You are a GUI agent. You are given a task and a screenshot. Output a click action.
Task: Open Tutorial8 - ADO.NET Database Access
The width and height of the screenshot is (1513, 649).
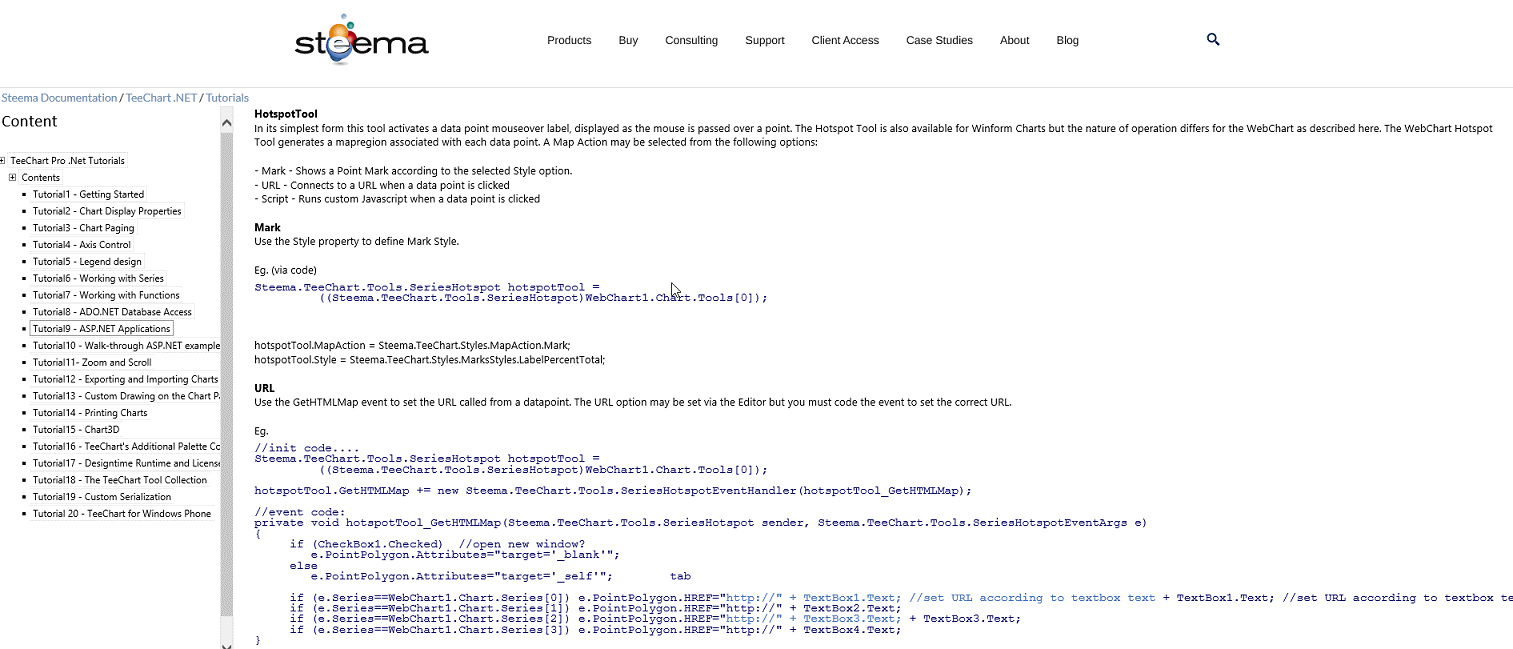112,312
